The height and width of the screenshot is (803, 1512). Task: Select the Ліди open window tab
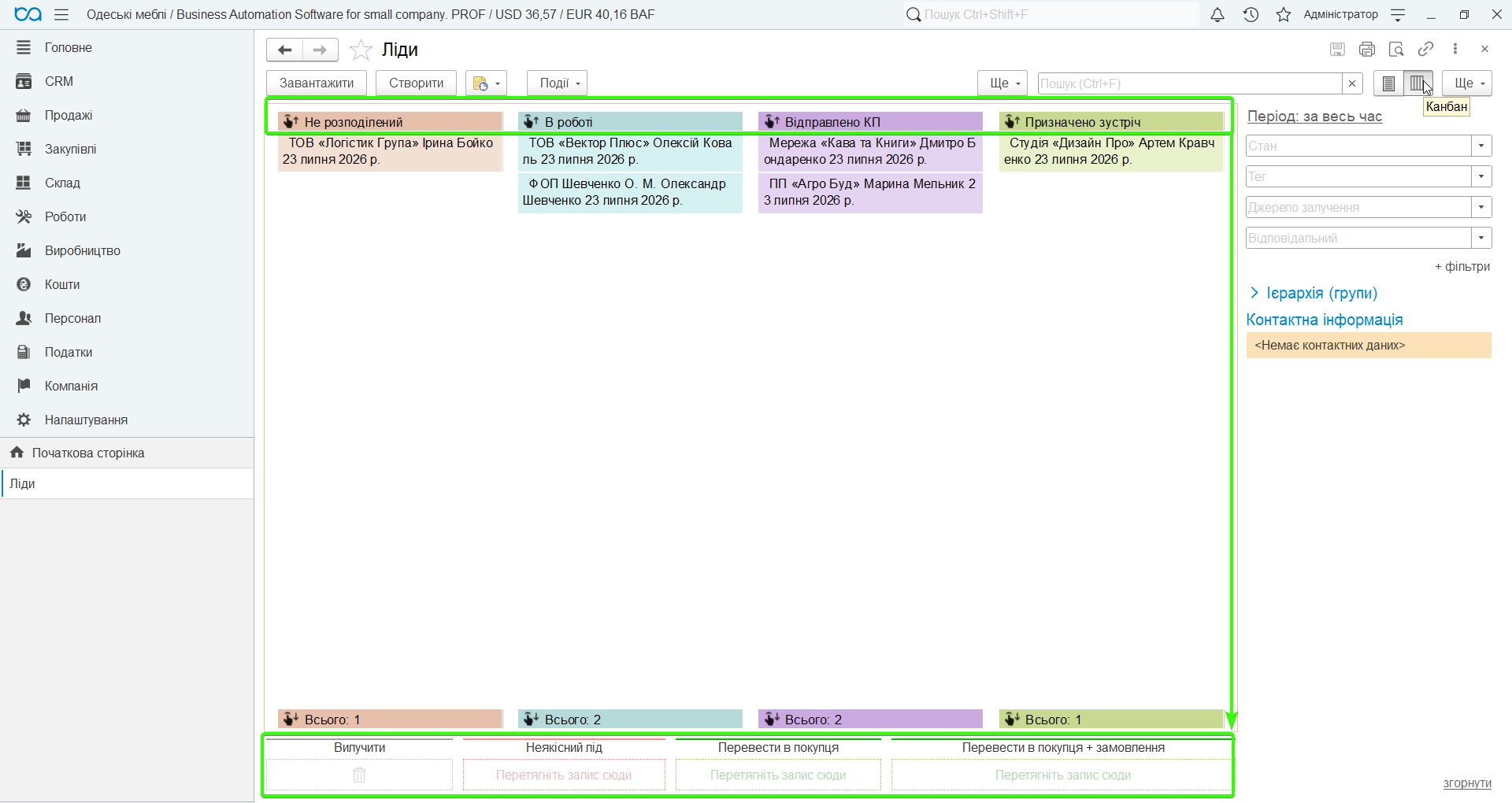[127, 483]
